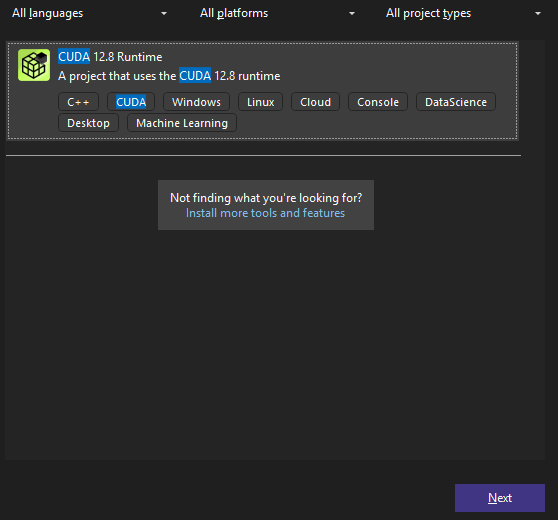Click the DataScience tag
Screen dimensions: 558x520
[x=456, y=102]
